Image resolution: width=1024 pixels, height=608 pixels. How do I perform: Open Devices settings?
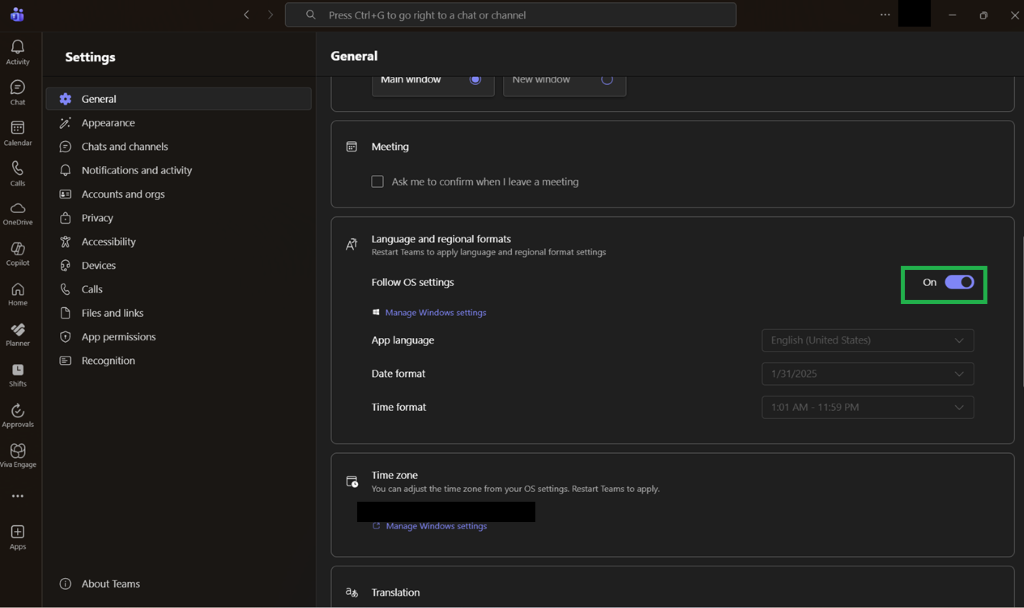pyautogui.click(x=178, y=265)
